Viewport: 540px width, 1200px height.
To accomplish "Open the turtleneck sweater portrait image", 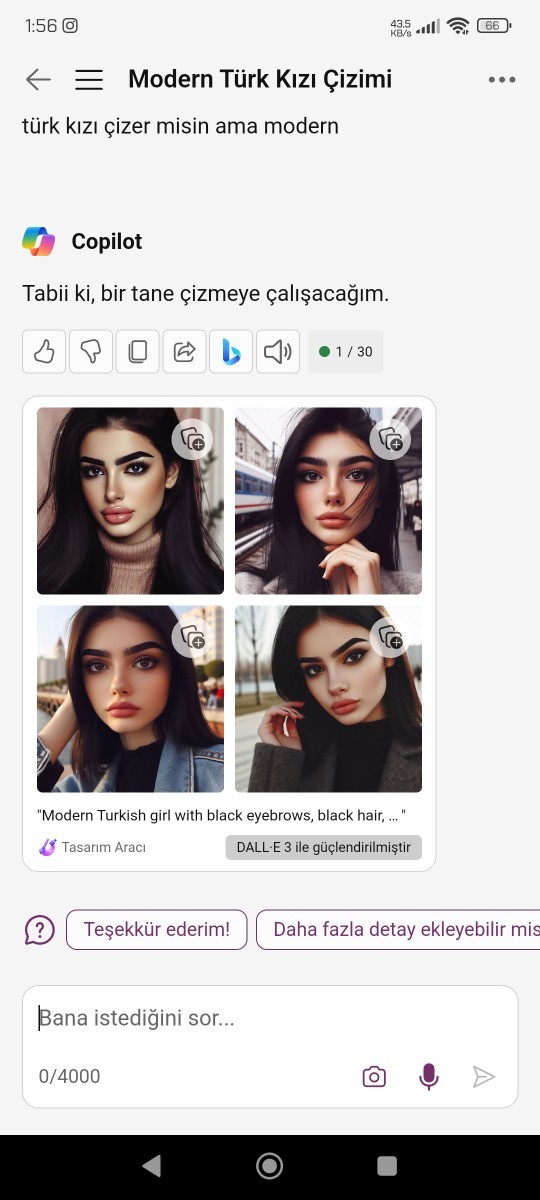I will click(x=130, y=501).
